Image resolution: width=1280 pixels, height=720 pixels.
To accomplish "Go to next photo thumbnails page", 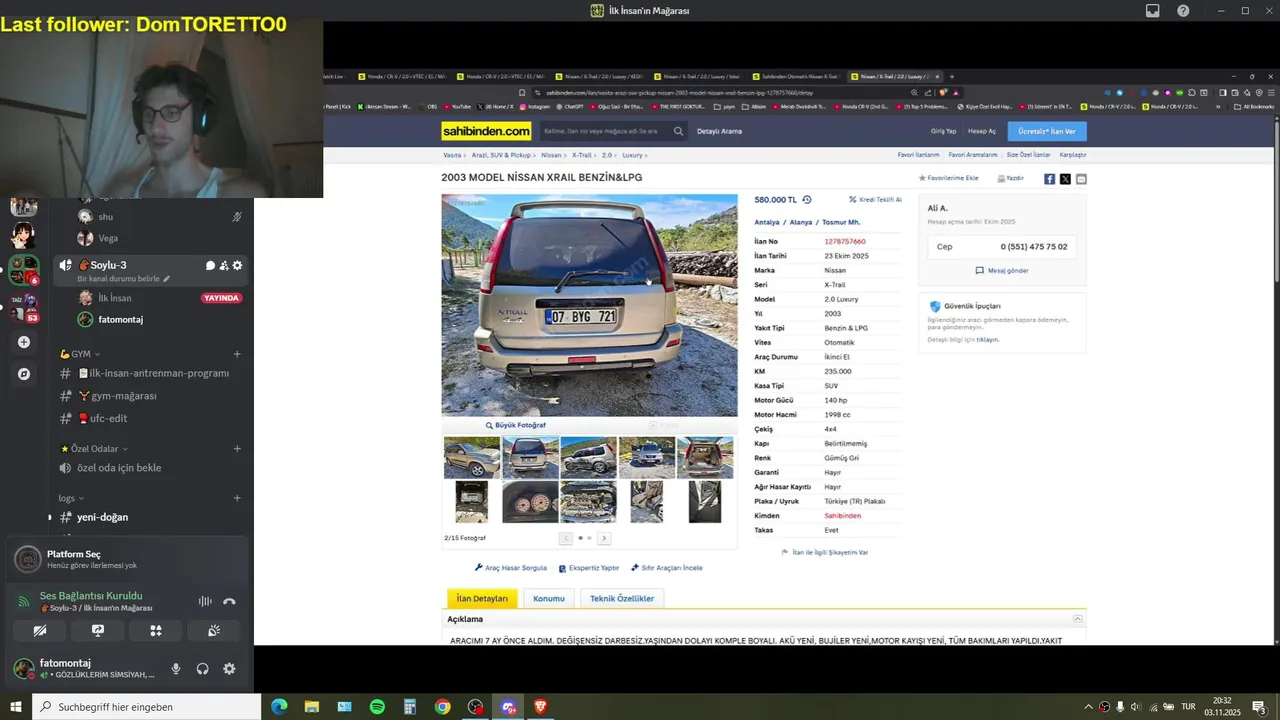I will tap(604, 538).
